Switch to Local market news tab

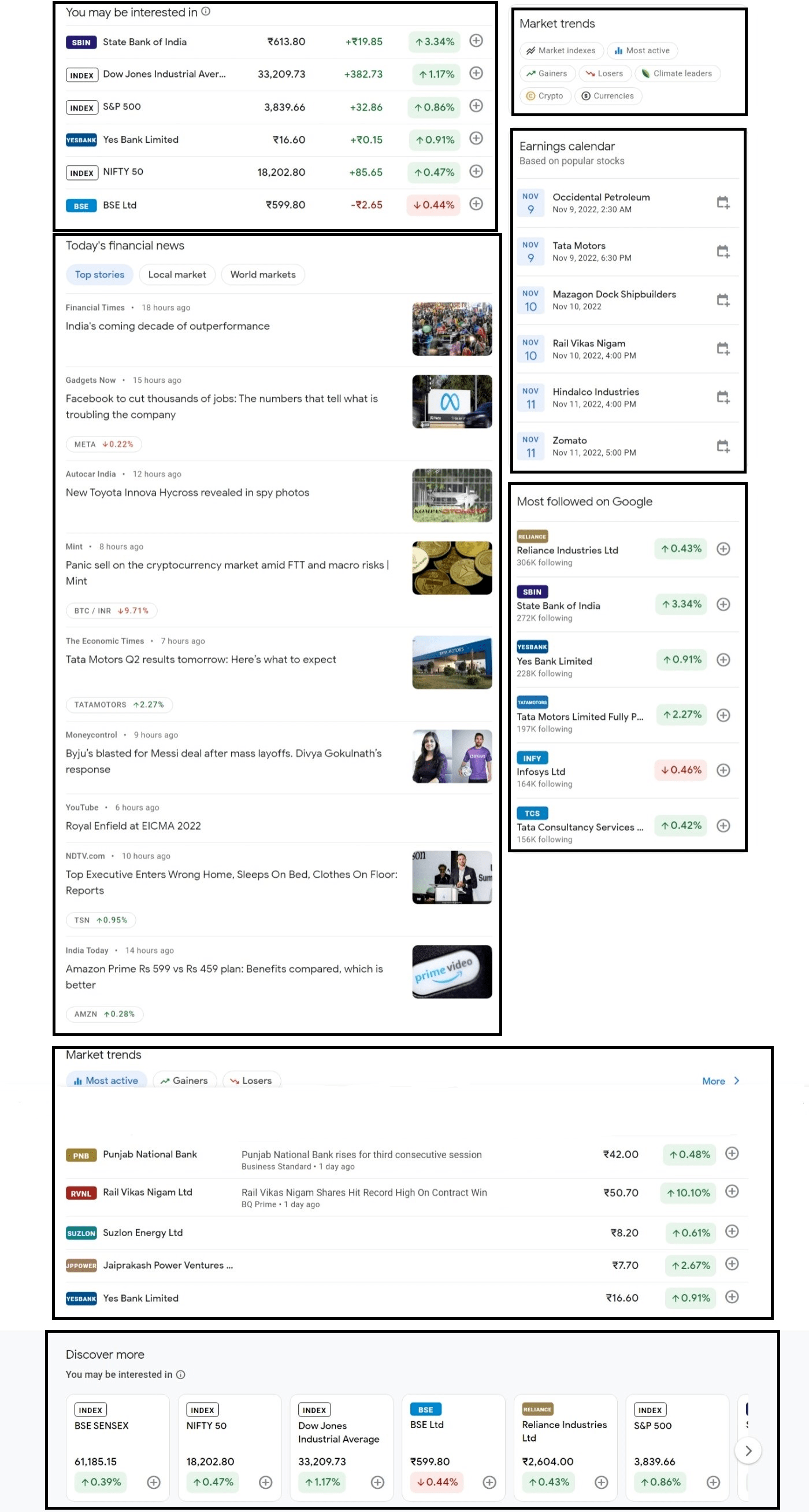pyautogui.click(x=177, y=275)
